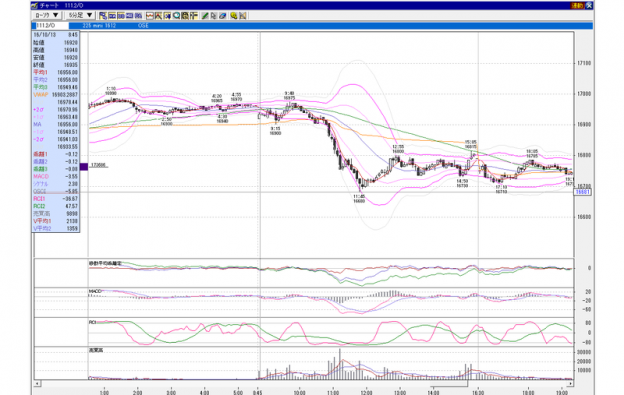Click the 1112/O symbol code field
This screenshot has height=395, width=624.
click(x=50, y=25)
